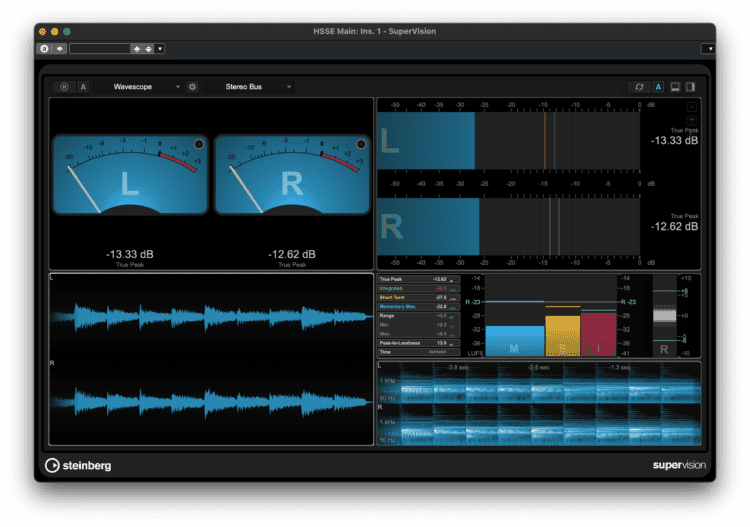Image resolution: width=750 pixels, height=527 pixels.
Task: Click the bypass button beside the activate button
Action: (x=59, y=48)
